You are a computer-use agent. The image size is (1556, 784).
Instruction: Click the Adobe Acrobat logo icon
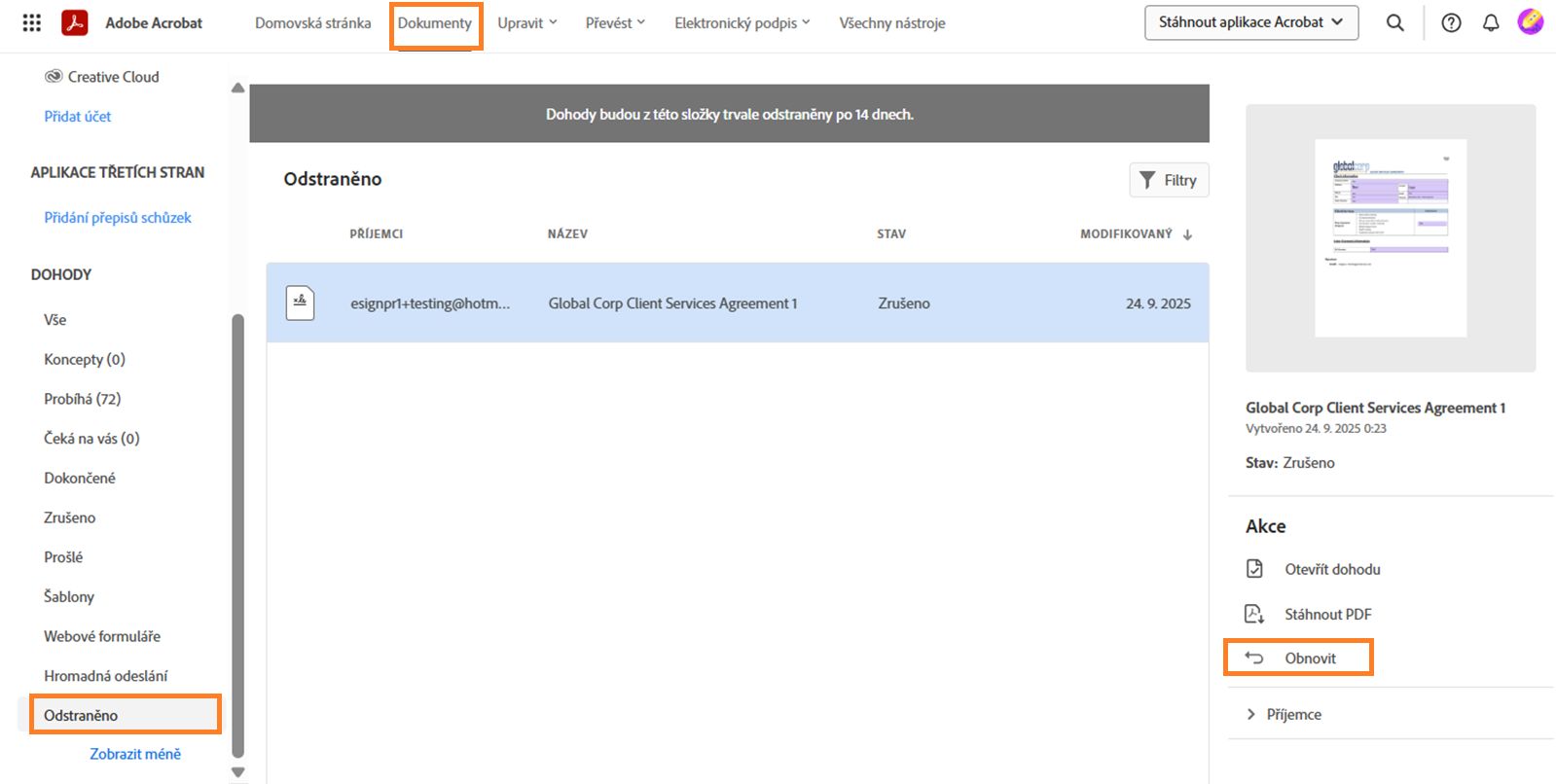click(75, 22)
